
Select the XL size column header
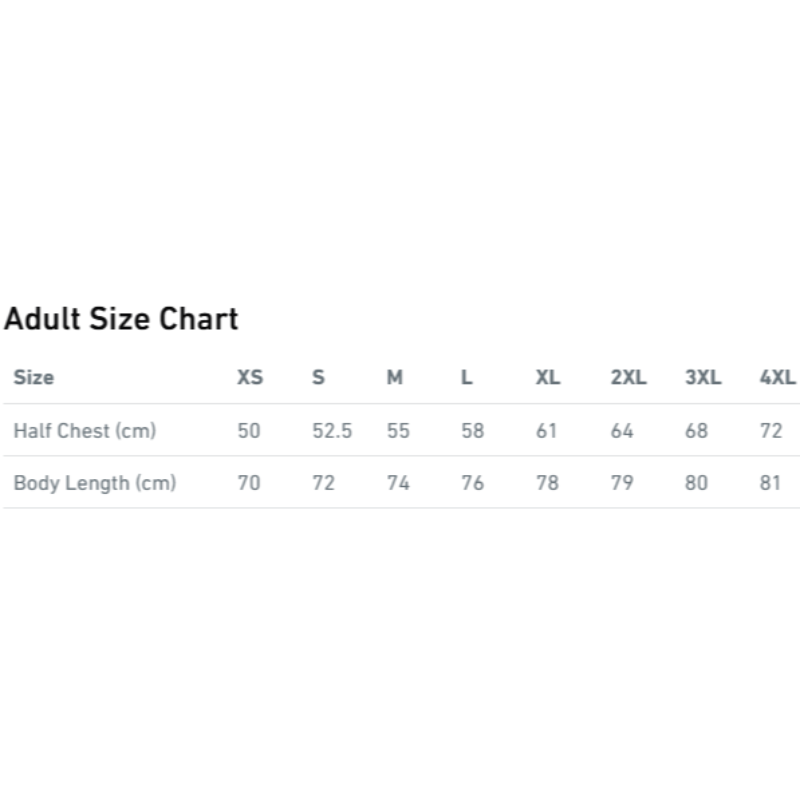(548, 378)
